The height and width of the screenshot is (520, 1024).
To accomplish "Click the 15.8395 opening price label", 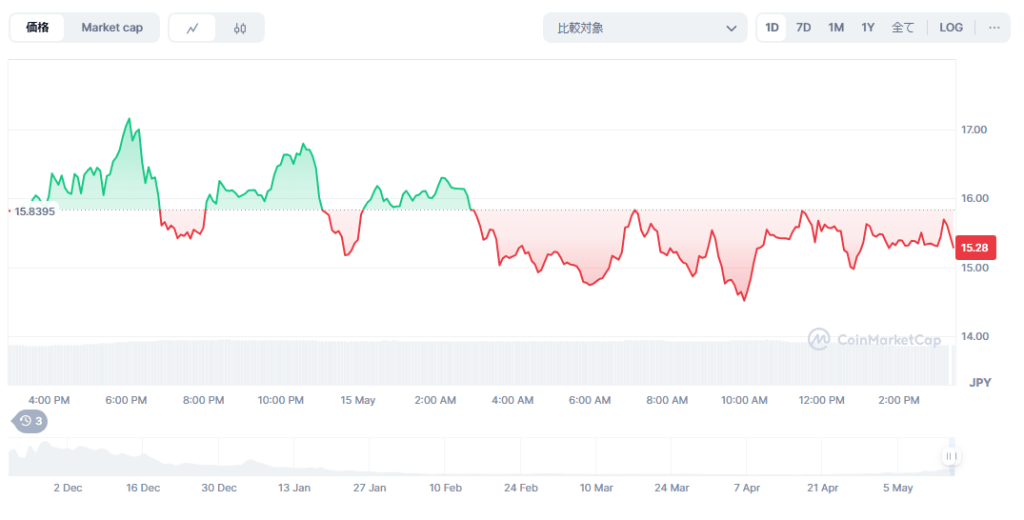I will point(34,211).
